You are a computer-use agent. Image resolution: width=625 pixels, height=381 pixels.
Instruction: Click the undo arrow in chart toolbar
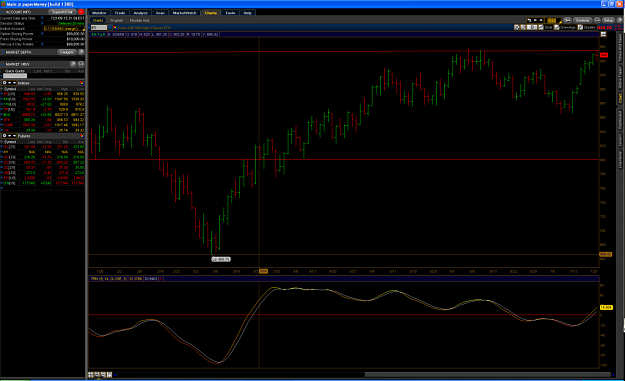tap(529, 20)
